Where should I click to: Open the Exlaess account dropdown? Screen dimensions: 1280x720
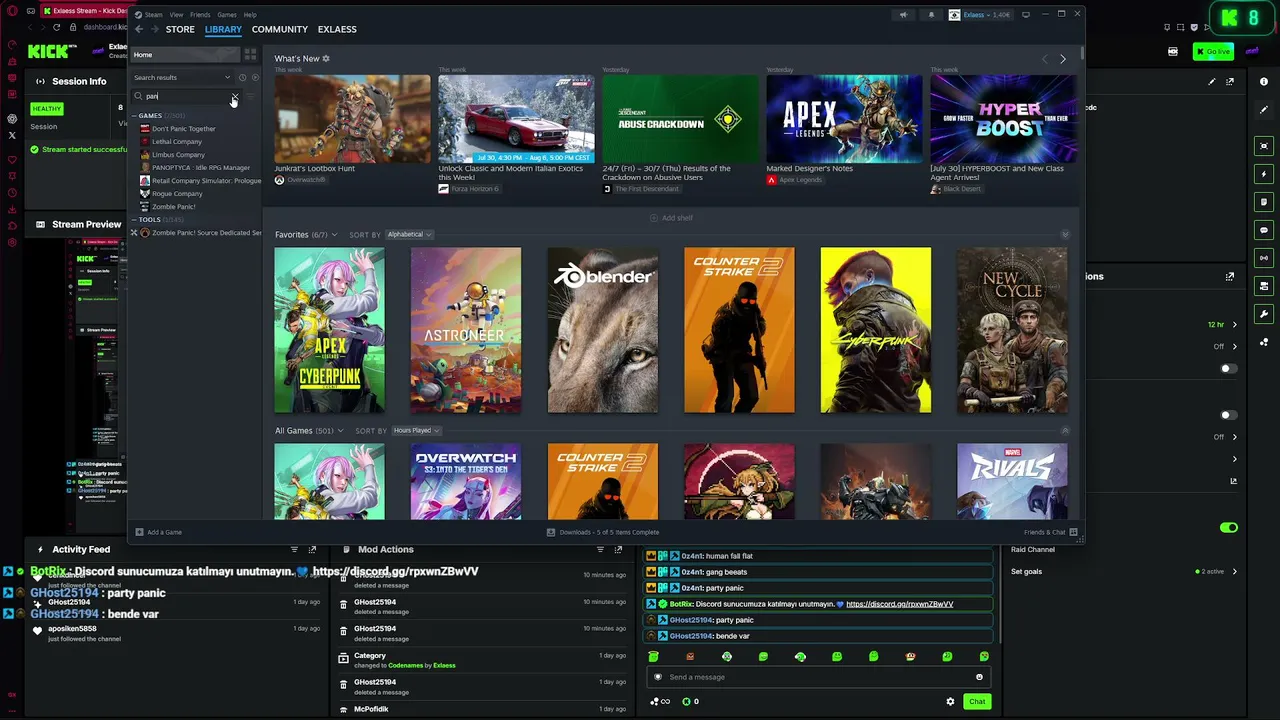coord(979,15)
